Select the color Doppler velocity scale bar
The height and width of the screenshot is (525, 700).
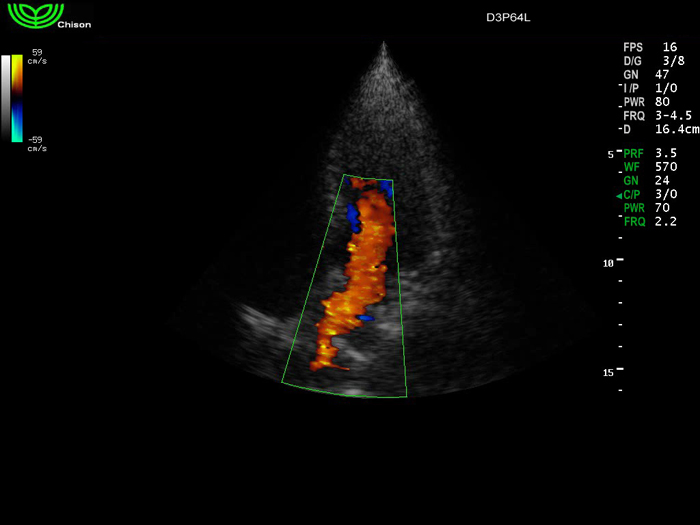(17, 99)
